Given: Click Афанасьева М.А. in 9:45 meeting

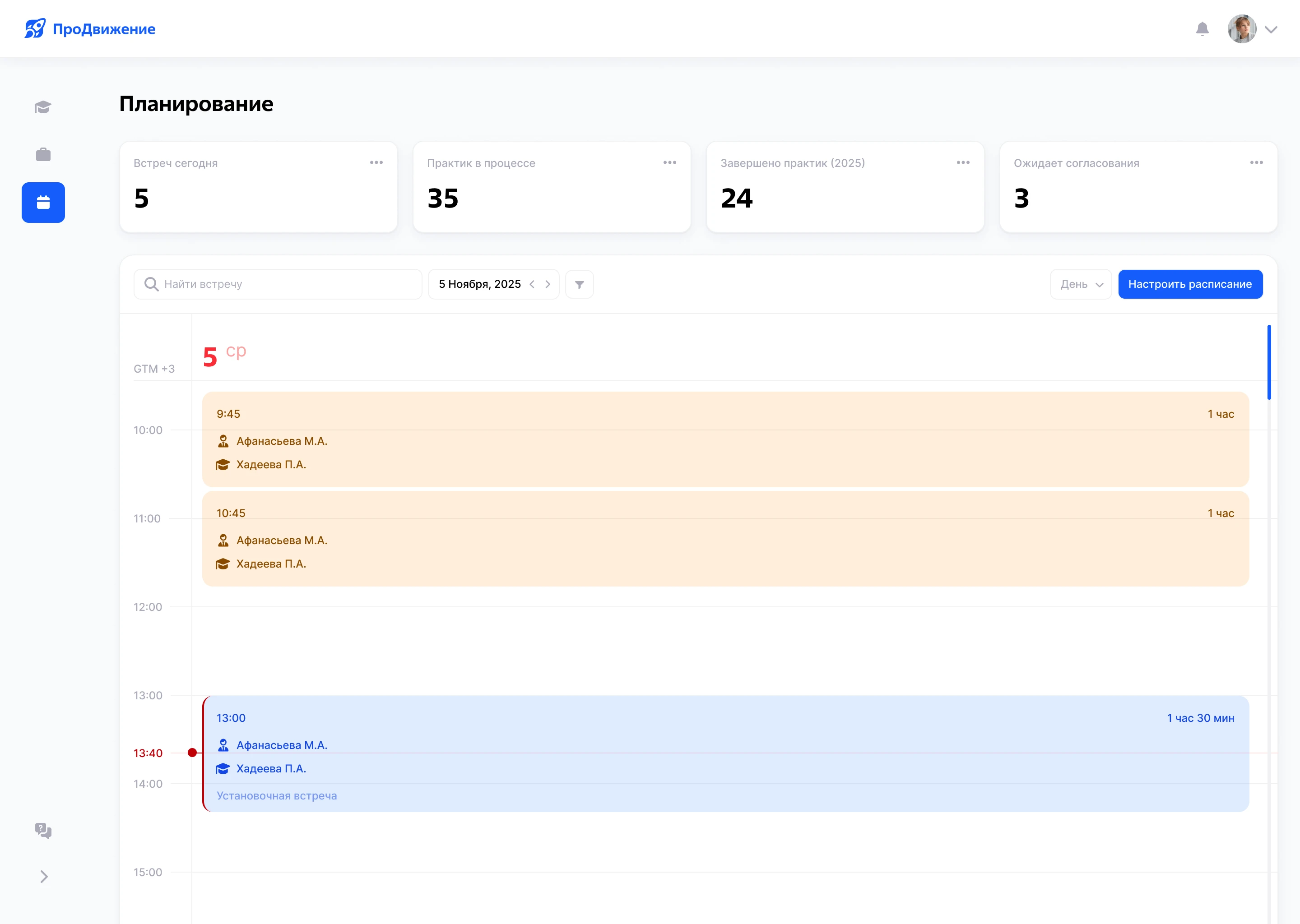Looking at the screenshot, I should click(x=282, y=441).
